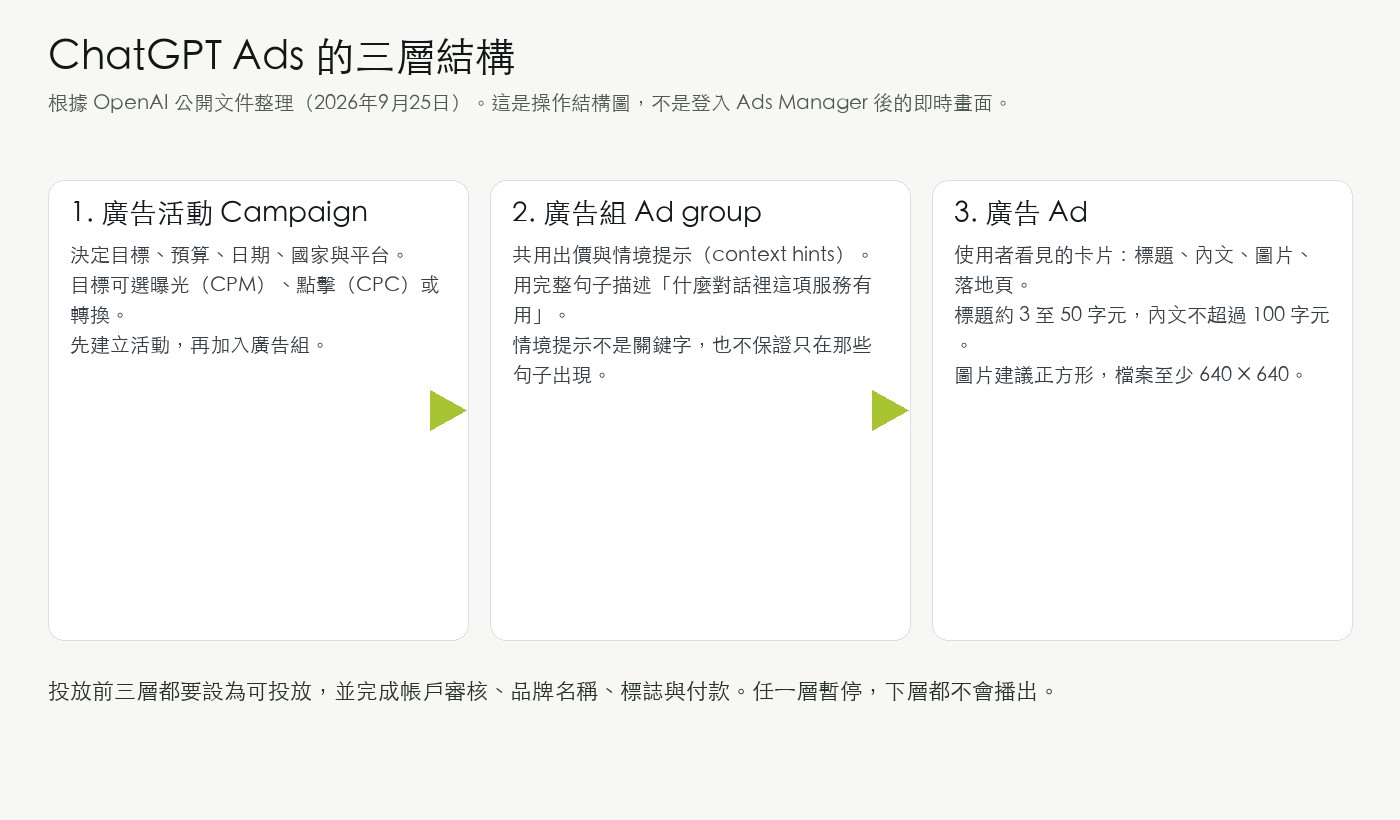Click the green arrow between Campaign and Ad group
Viewport: 1400px width, 820px height.
[448, 410]
